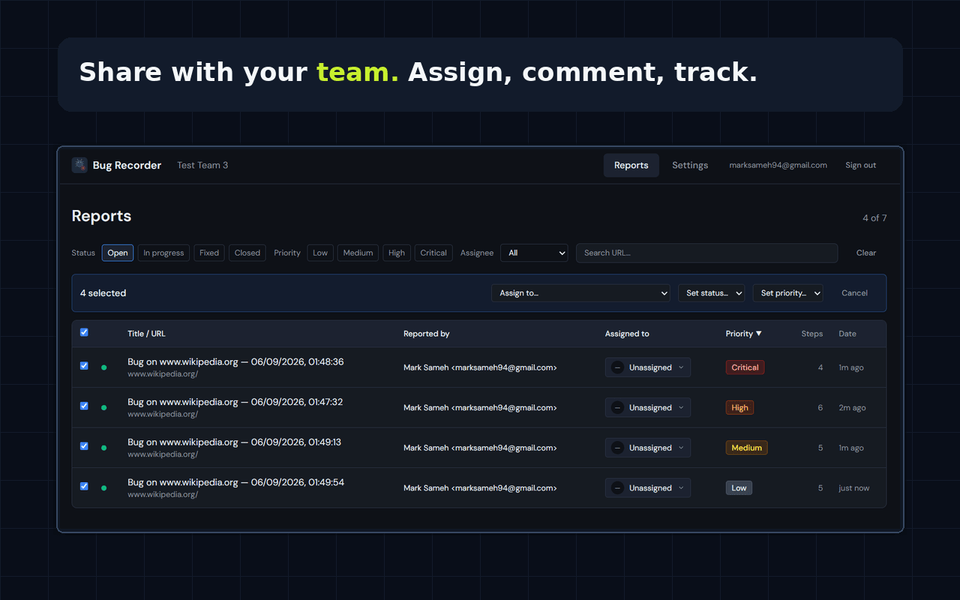The height and width of the screenshot is (600, 960).
Task: Click the Sign out link
Action: pyautogui.click(x=861, y=165)
